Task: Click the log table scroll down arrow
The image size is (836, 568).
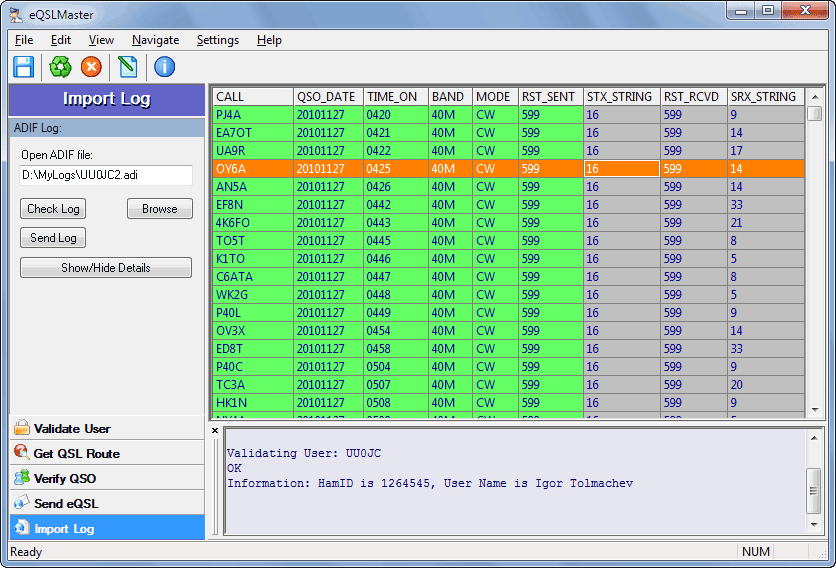Action: [815, 410]
